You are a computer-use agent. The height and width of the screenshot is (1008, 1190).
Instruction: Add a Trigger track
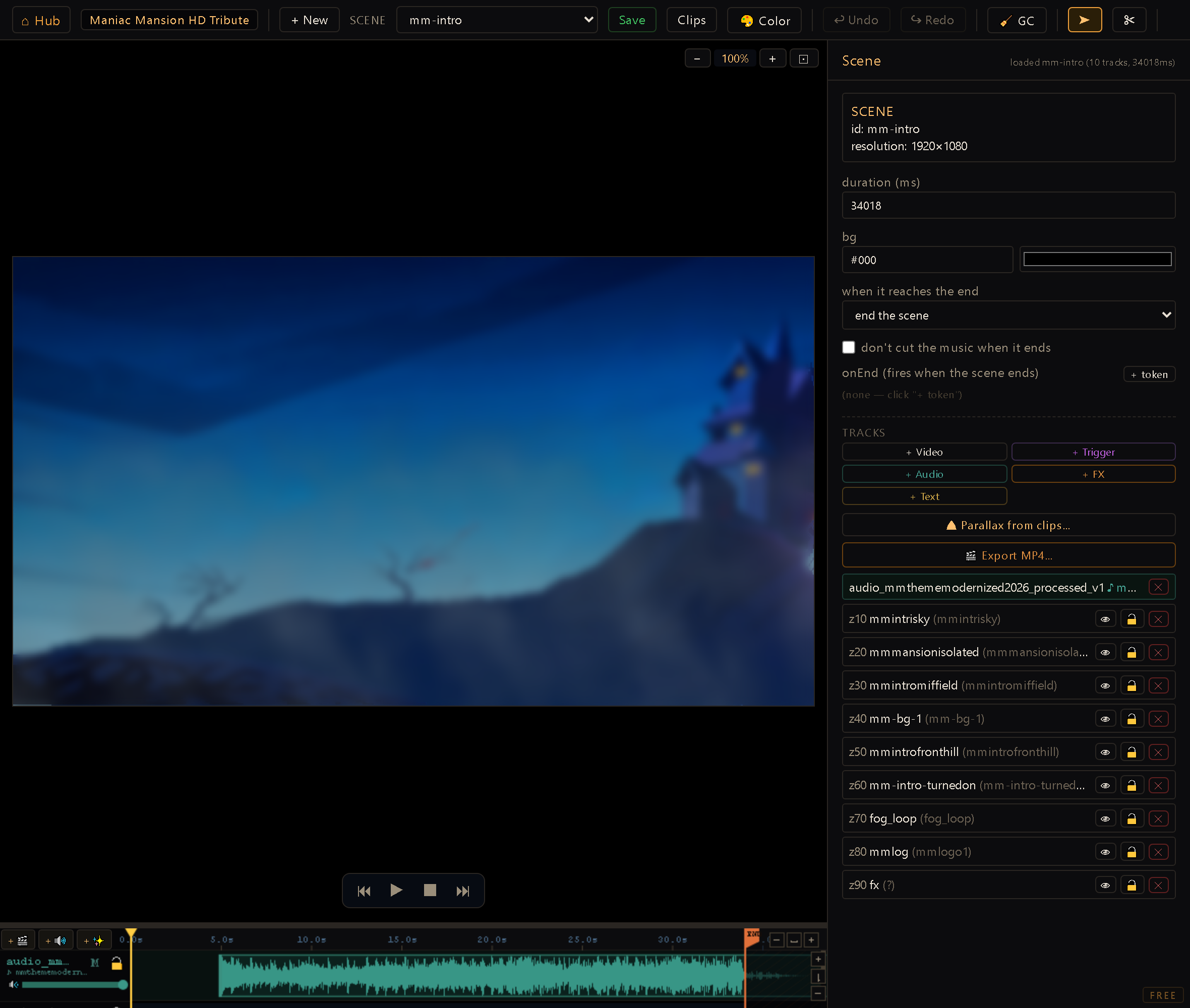1093,452
